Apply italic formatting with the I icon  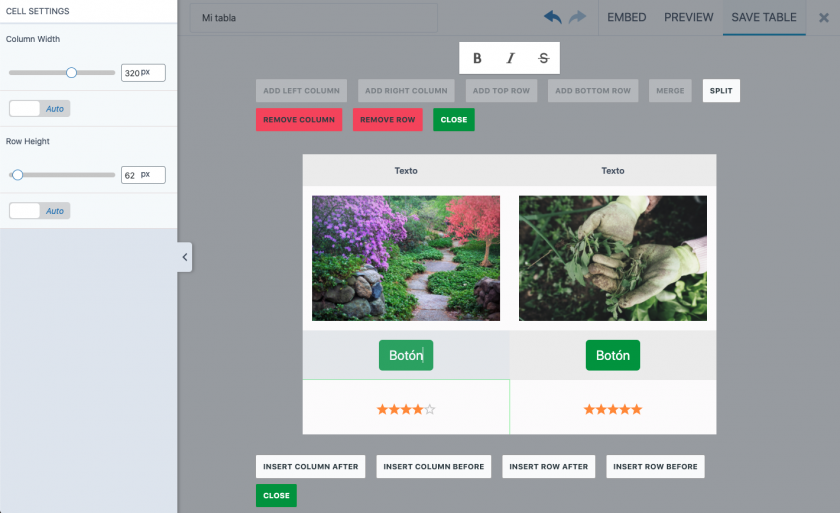pos(510,58)
